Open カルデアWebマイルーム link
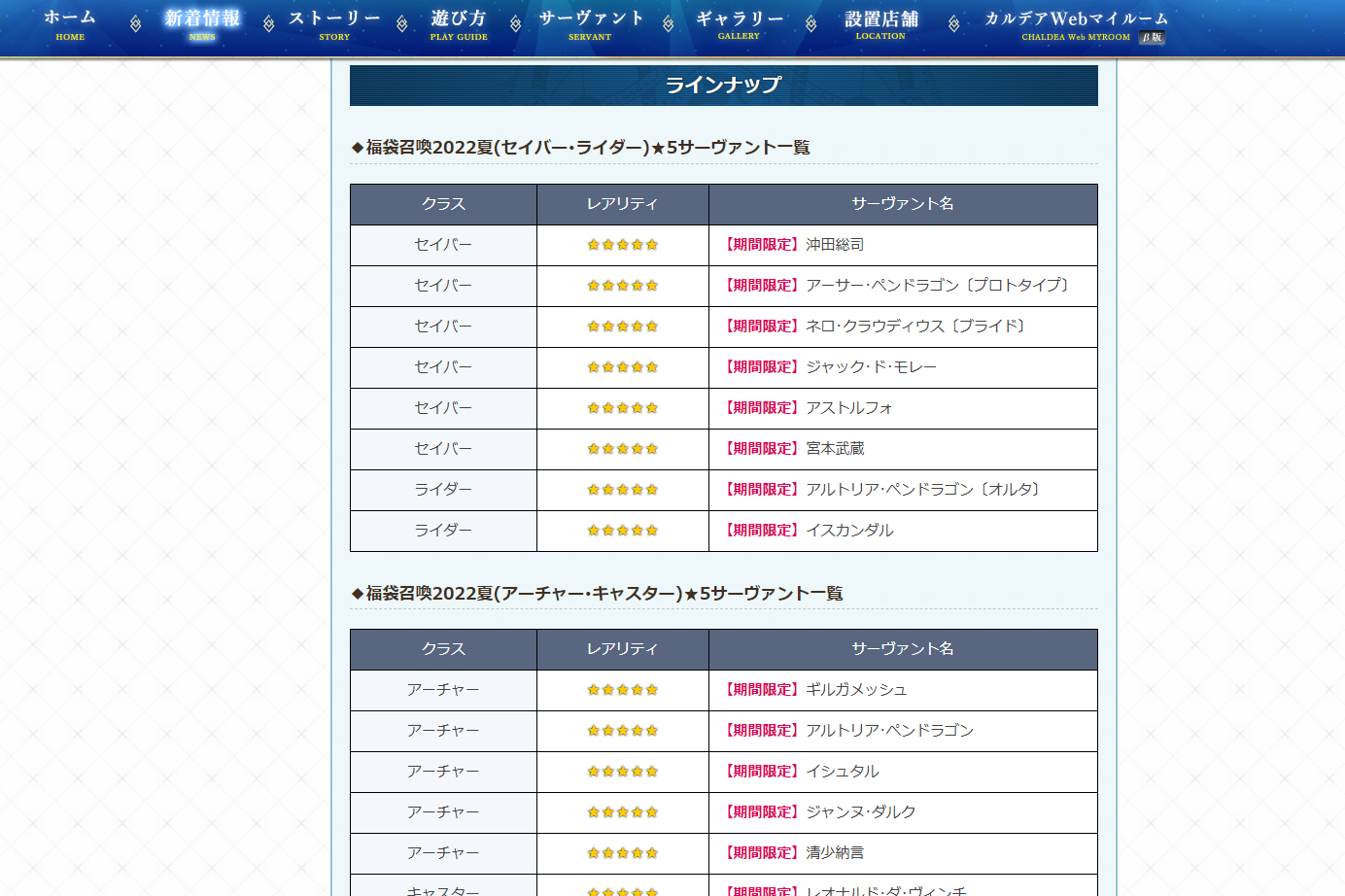This screenshot has height=896, width=1345. pyautogui.click(x=1075, y=21)
